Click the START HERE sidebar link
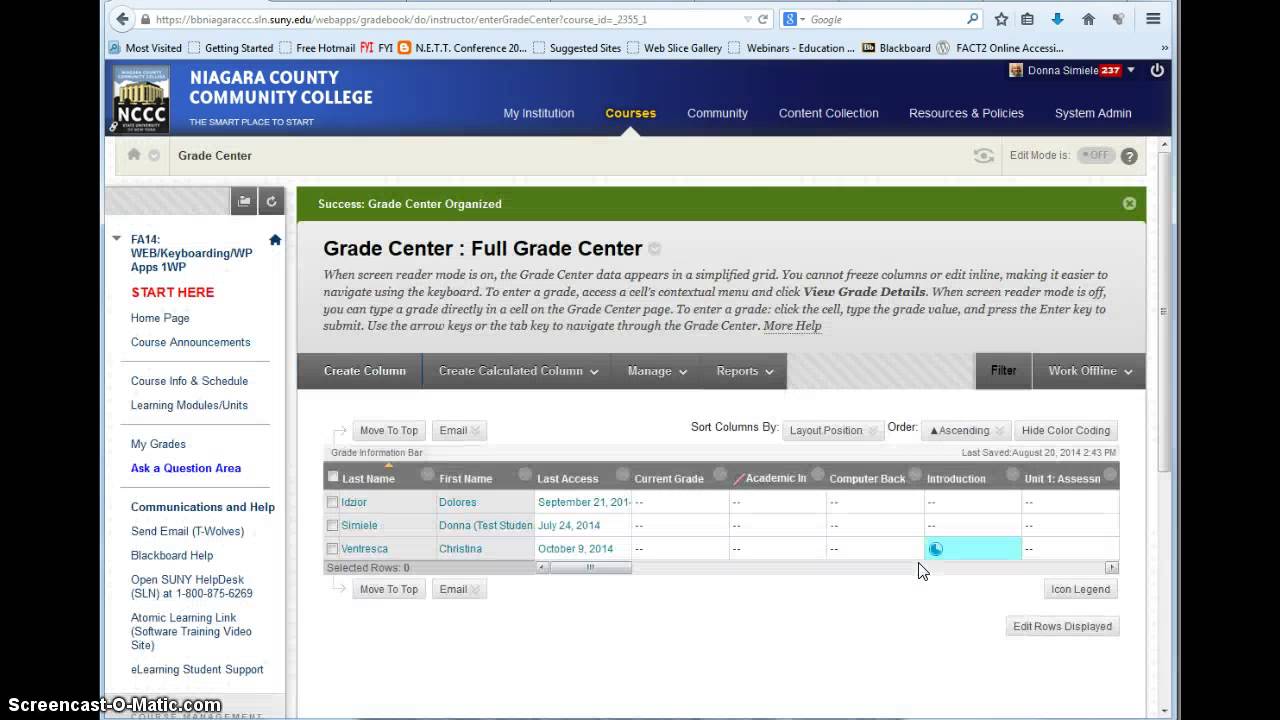 [x=173, y=292]
